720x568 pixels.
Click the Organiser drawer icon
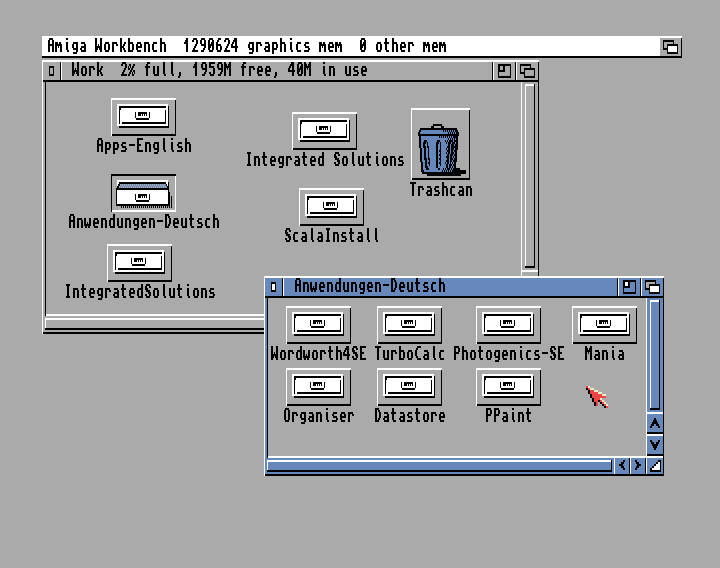(318, 386)
